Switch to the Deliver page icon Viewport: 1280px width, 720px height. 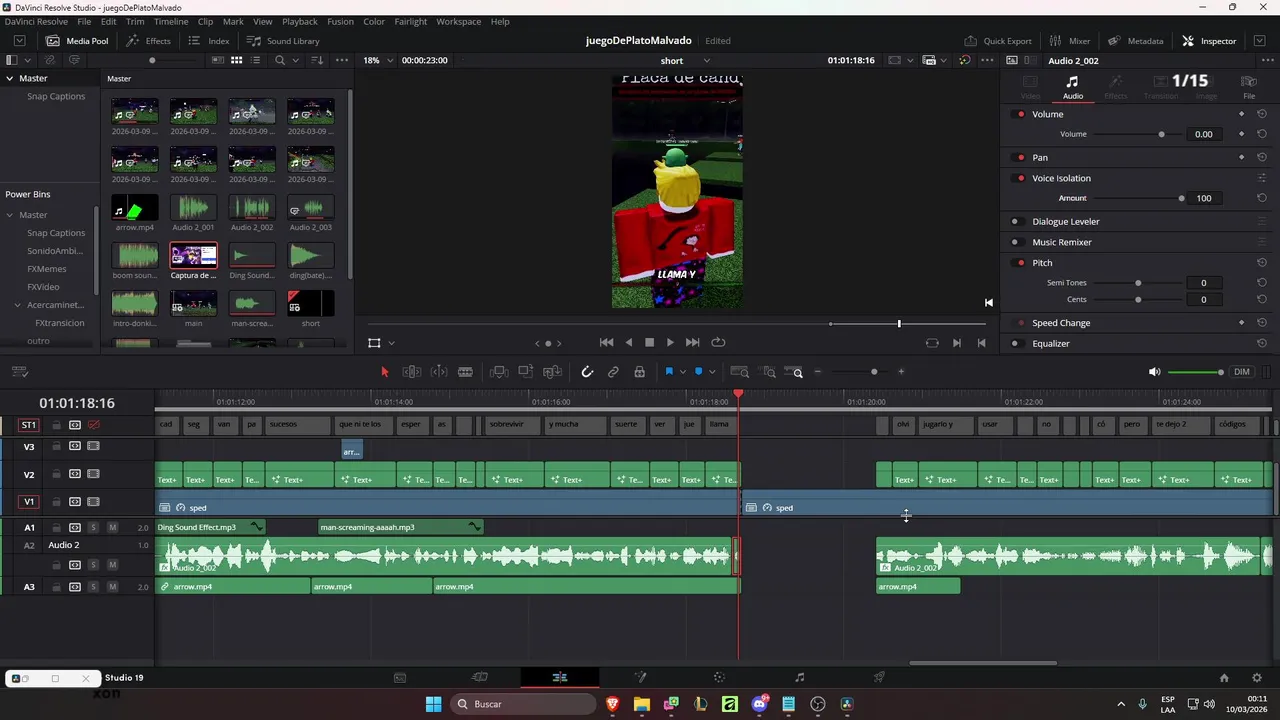click(879, 677)
